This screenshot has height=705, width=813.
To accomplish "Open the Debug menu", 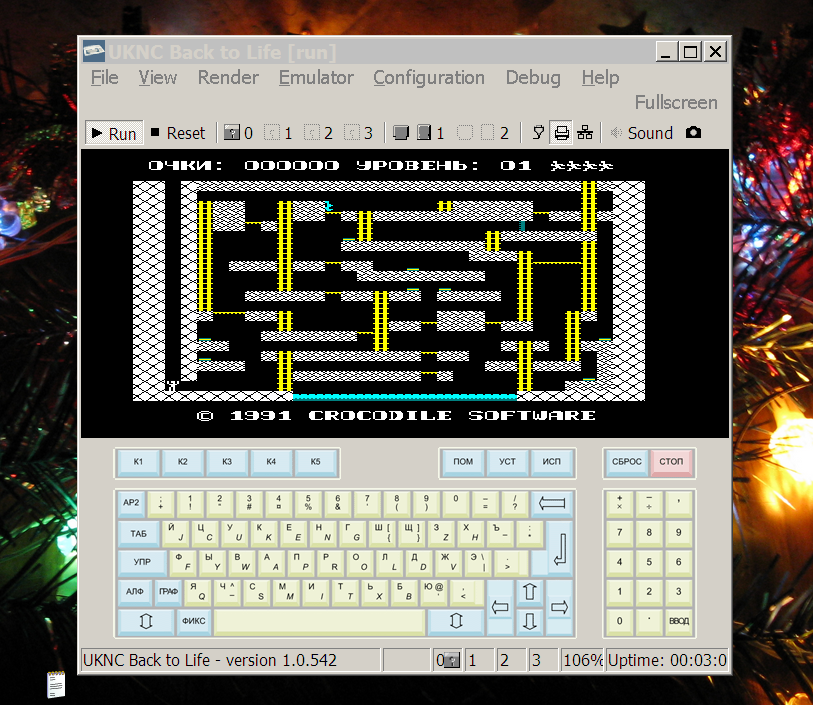I will (533, 78).
